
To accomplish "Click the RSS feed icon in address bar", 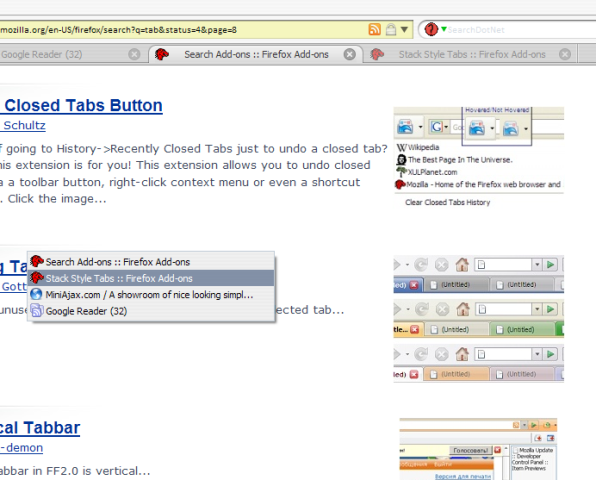I will coord(374,29).
